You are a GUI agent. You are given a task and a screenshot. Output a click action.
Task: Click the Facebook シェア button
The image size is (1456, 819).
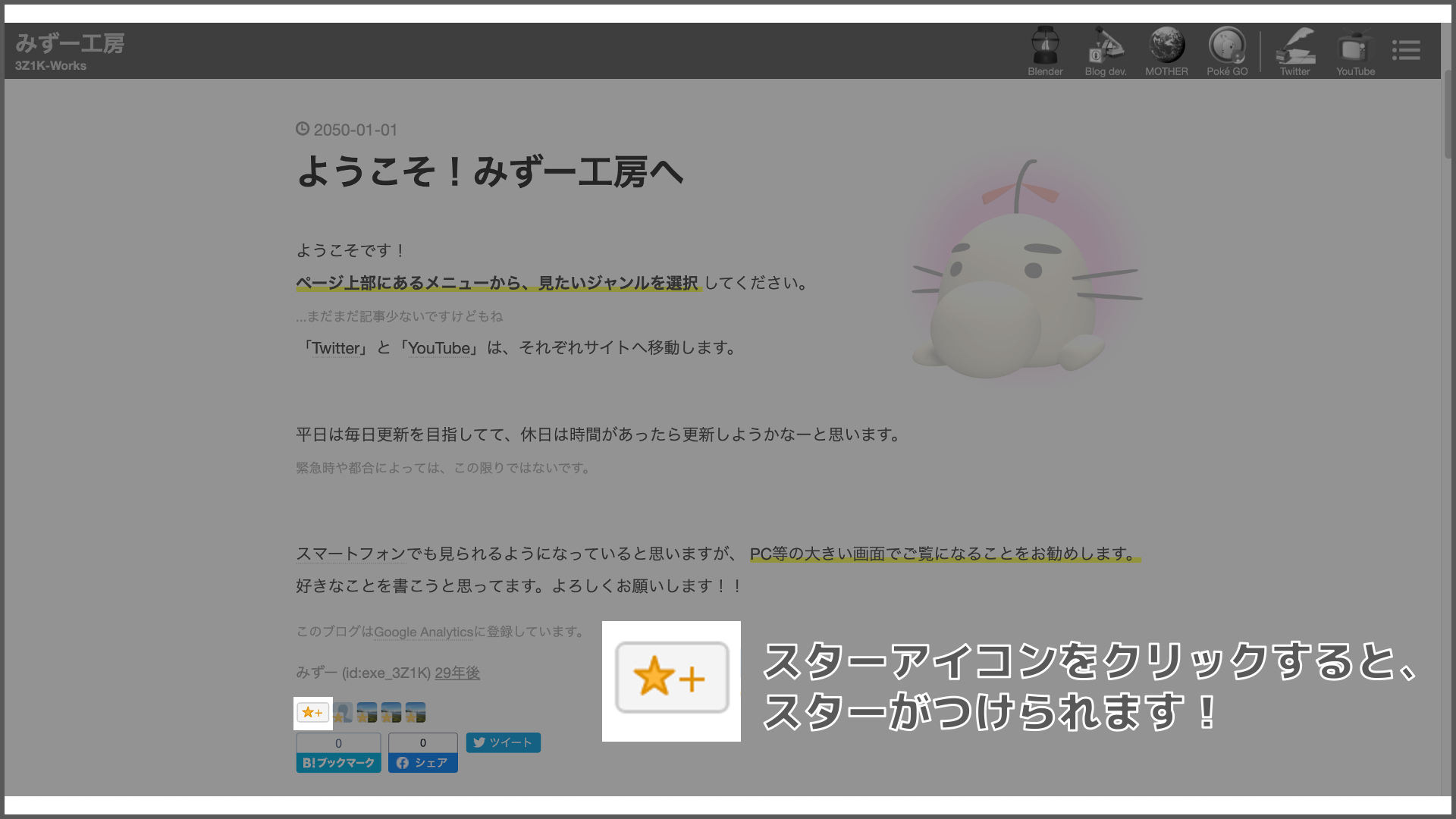pyautogui.click(x=423, y=763)
